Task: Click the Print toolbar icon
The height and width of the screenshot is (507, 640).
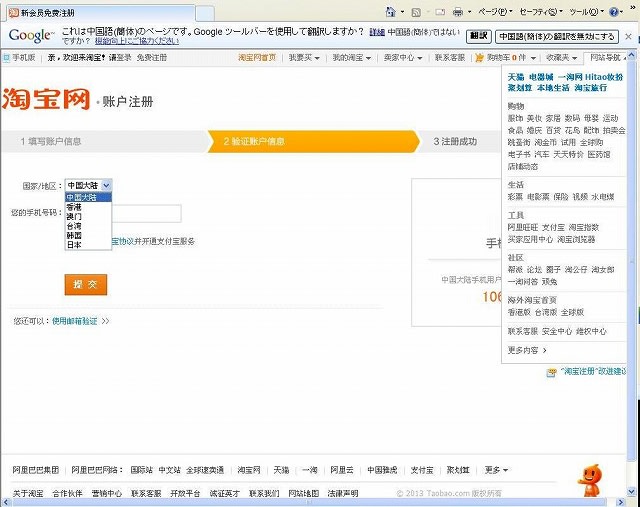Action: pos(458,12)
